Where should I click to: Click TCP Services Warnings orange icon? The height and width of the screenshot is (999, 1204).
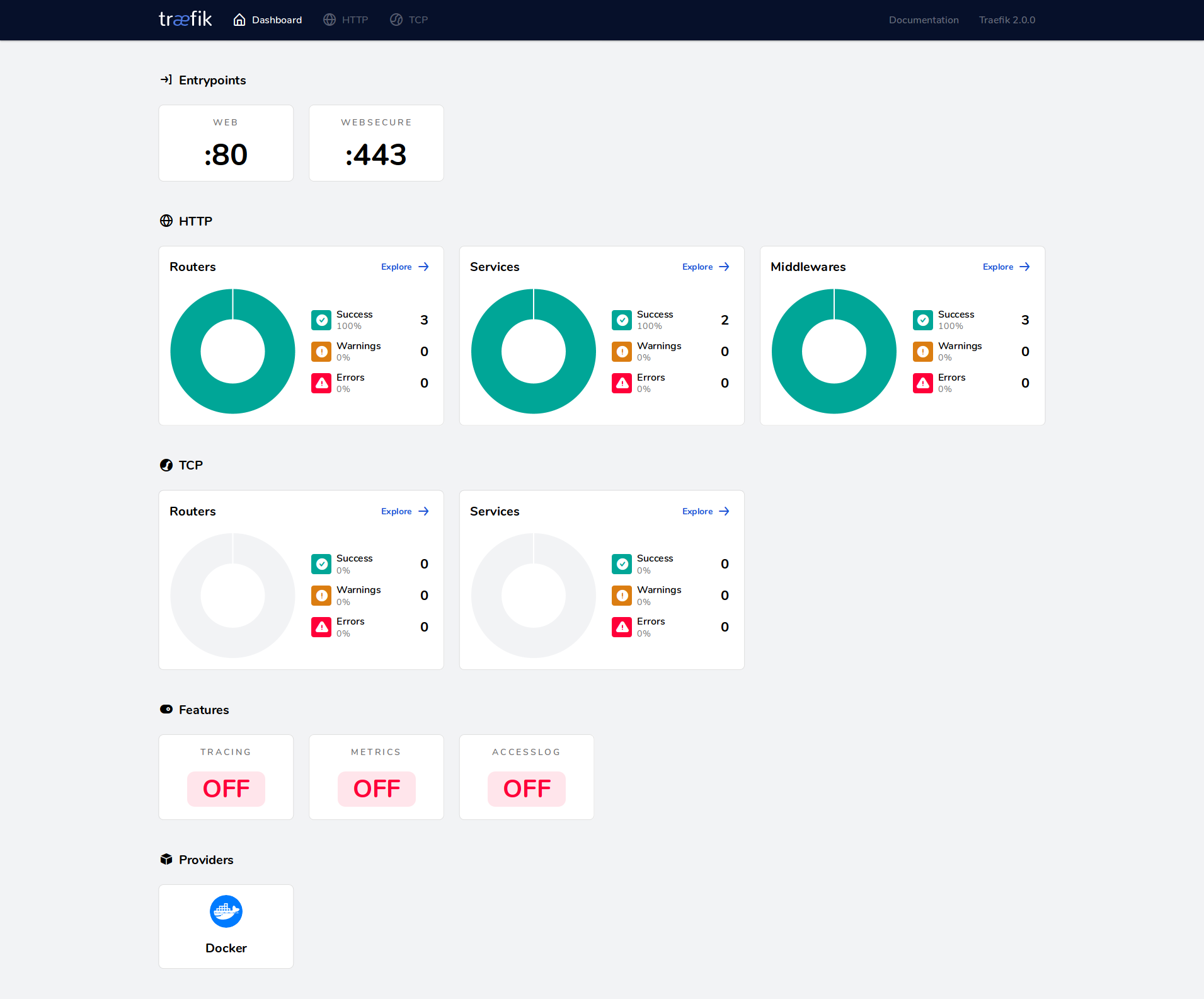click(622, 596)
